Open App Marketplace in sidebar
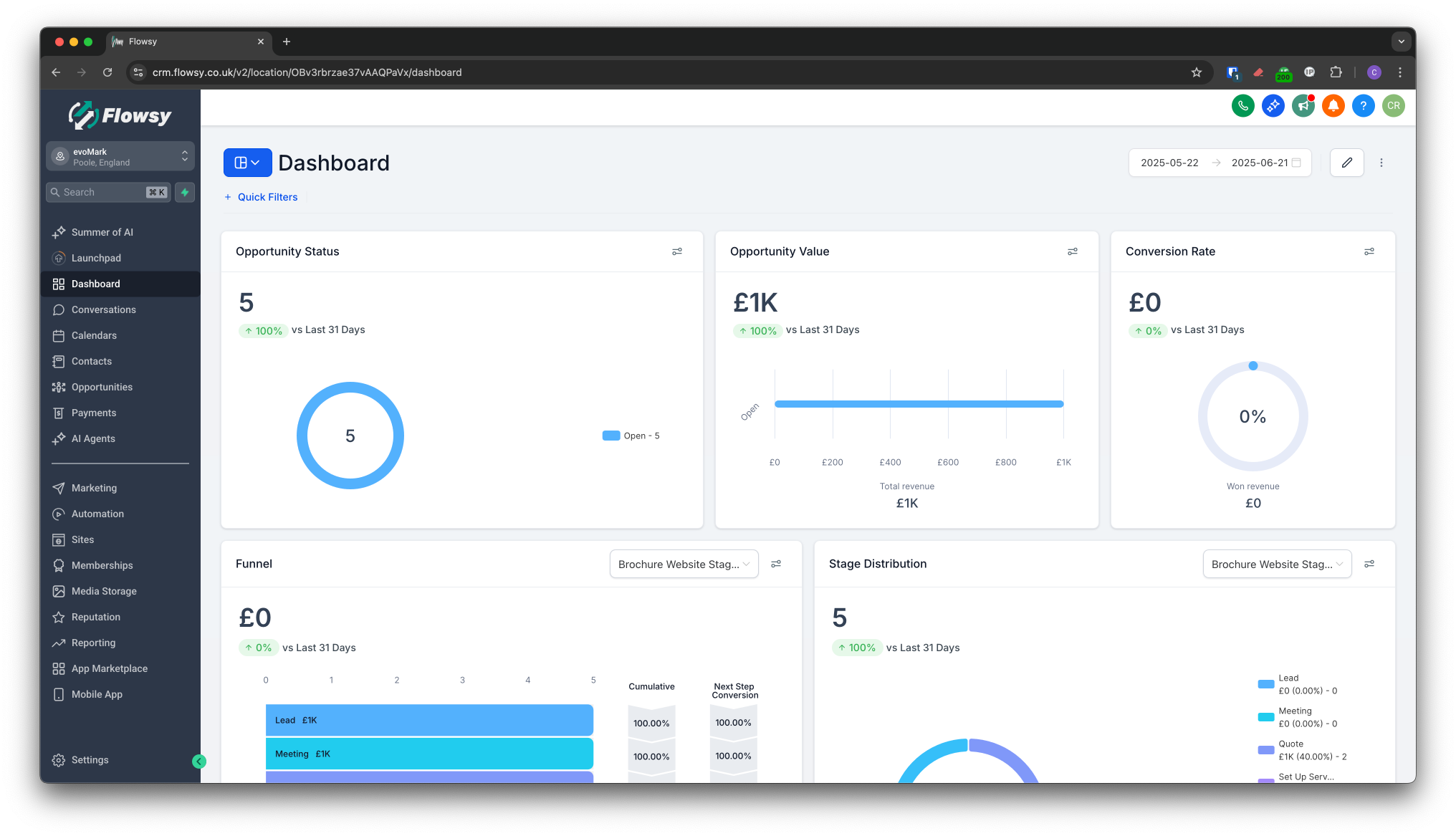Screen dimensions: 1456x836 tap(120, 668)
